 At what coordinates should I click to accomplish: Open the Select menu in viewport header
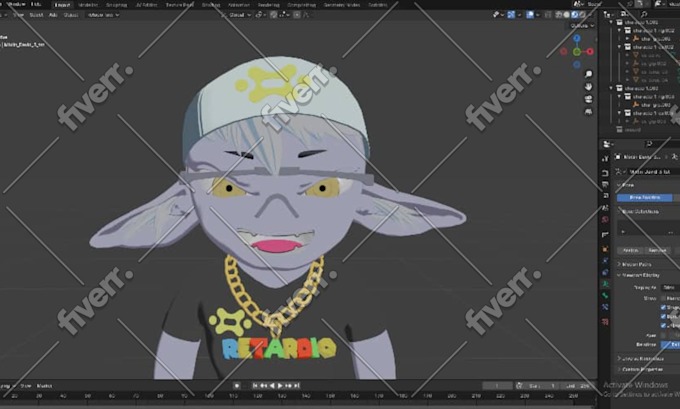[x=36, y=15]
